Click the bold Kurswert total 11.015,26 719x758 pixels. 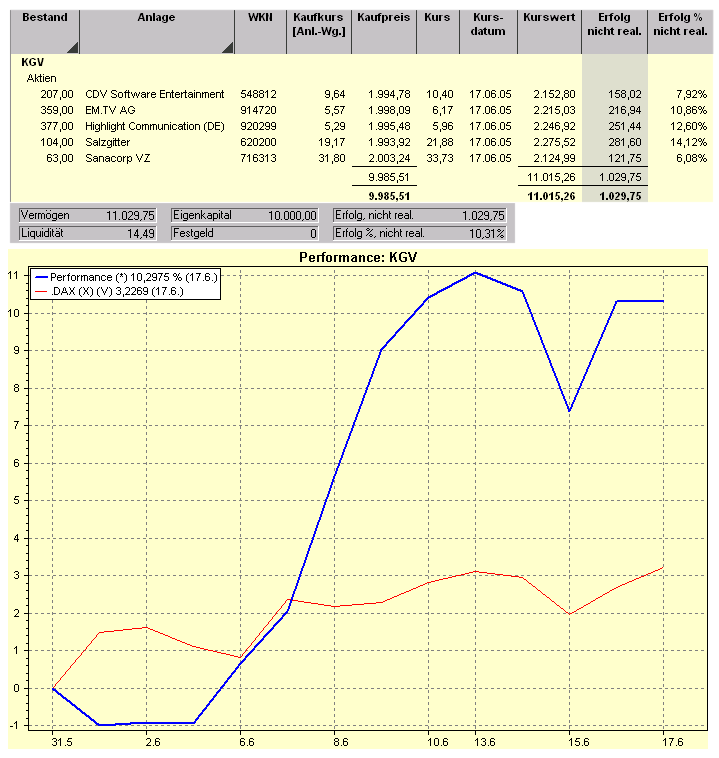552,196
